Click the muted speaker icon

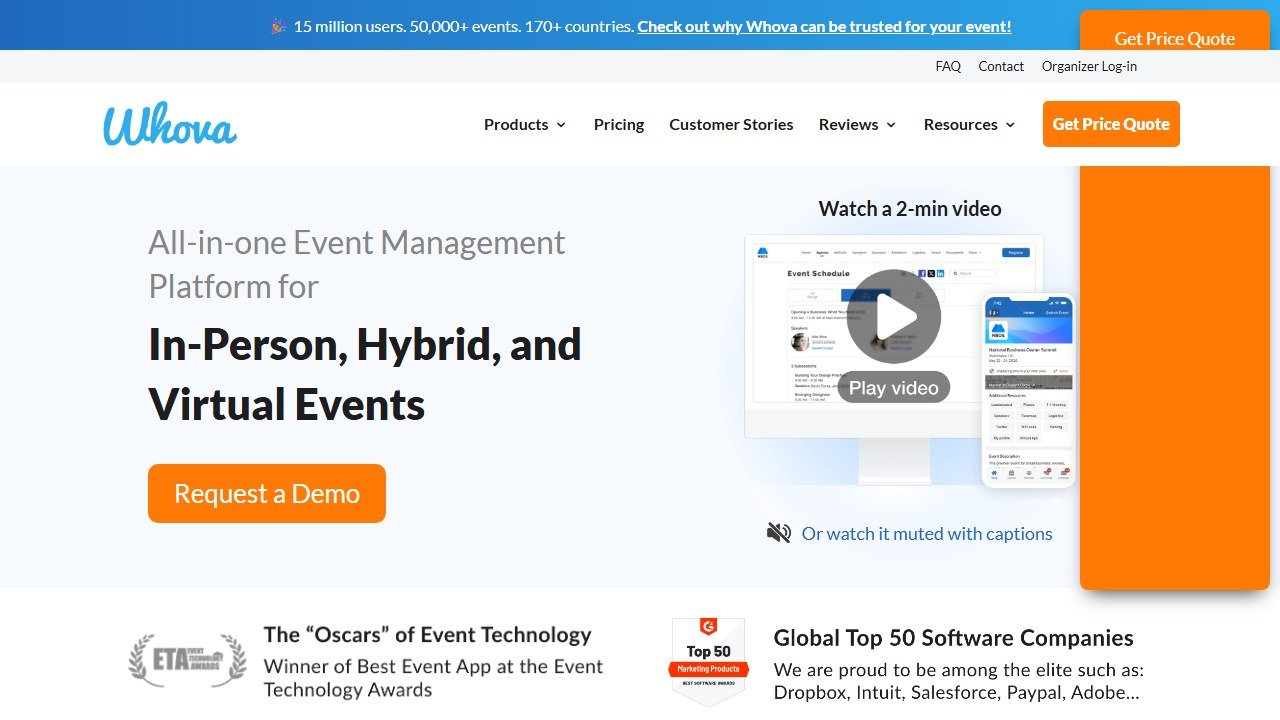779,533
